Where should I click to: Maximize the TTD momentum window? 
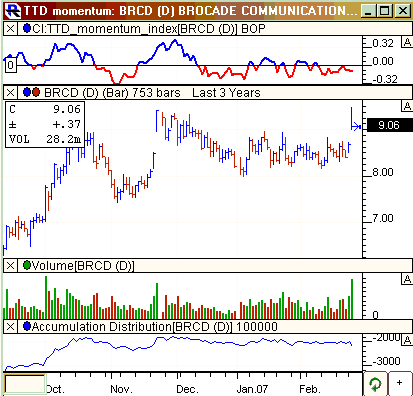pos(385,11)
